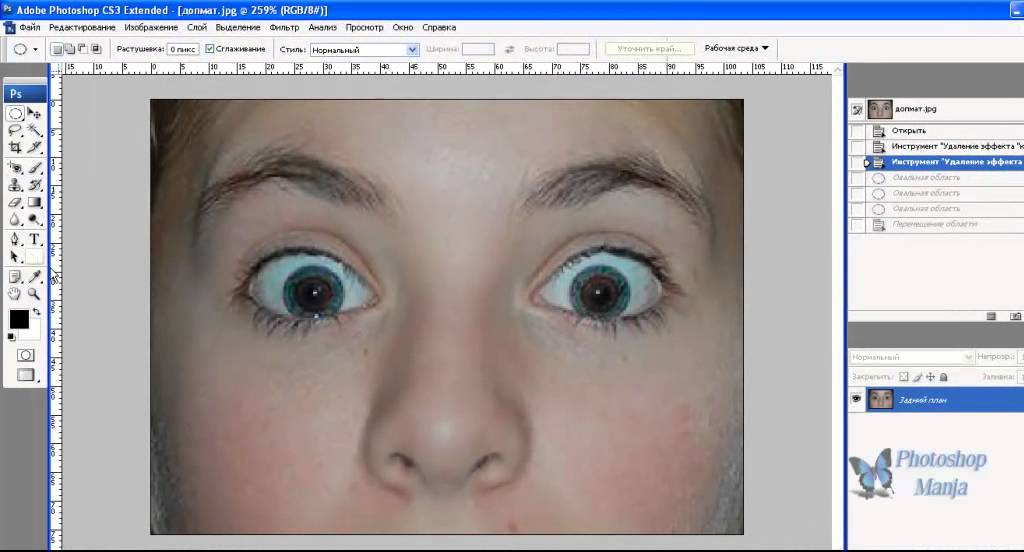
Task: Open the Справка menu
Action: click(x=439, y=27)
